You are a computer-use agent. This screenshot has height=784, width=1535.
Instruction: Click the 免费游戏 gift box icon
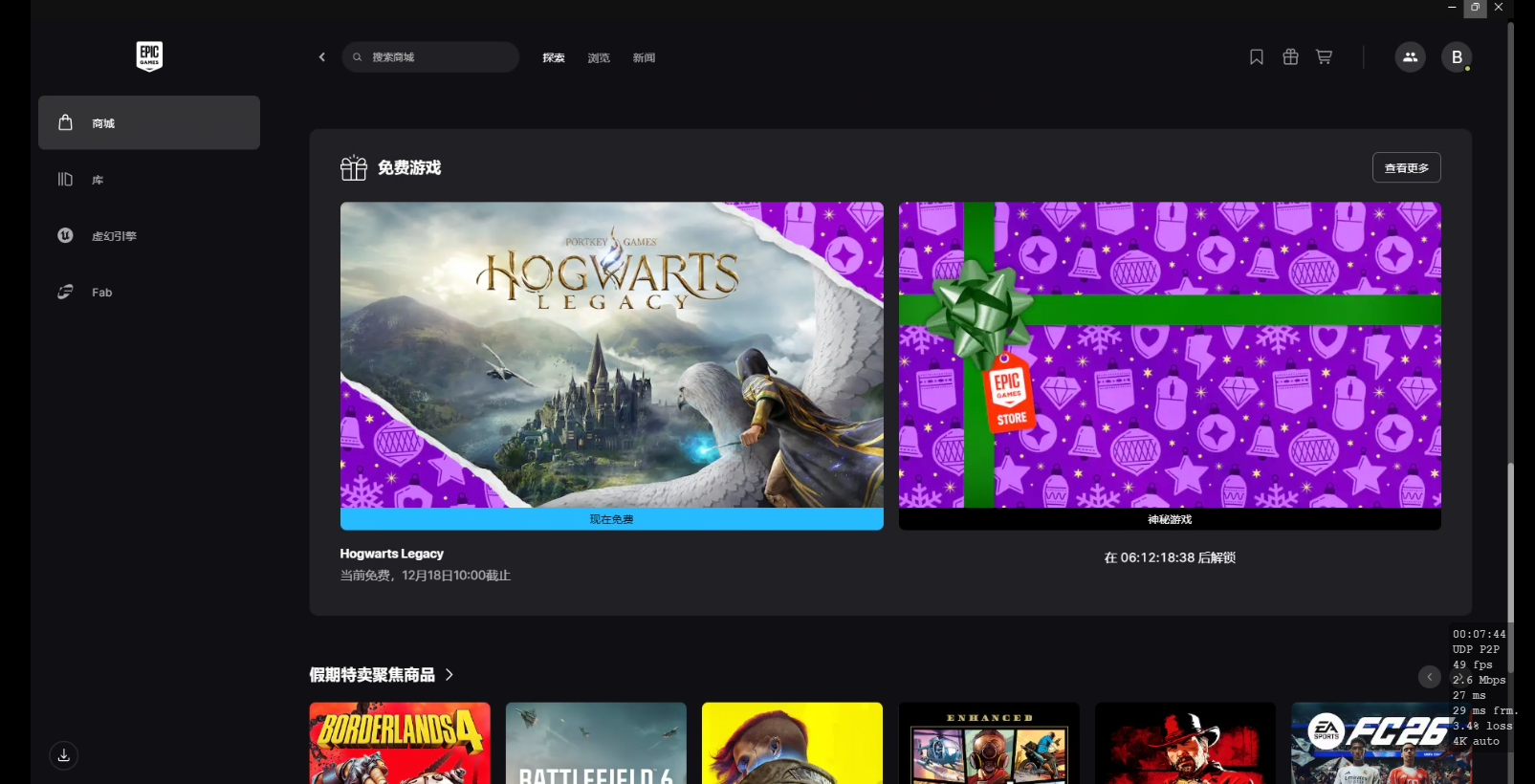(354, 167)
